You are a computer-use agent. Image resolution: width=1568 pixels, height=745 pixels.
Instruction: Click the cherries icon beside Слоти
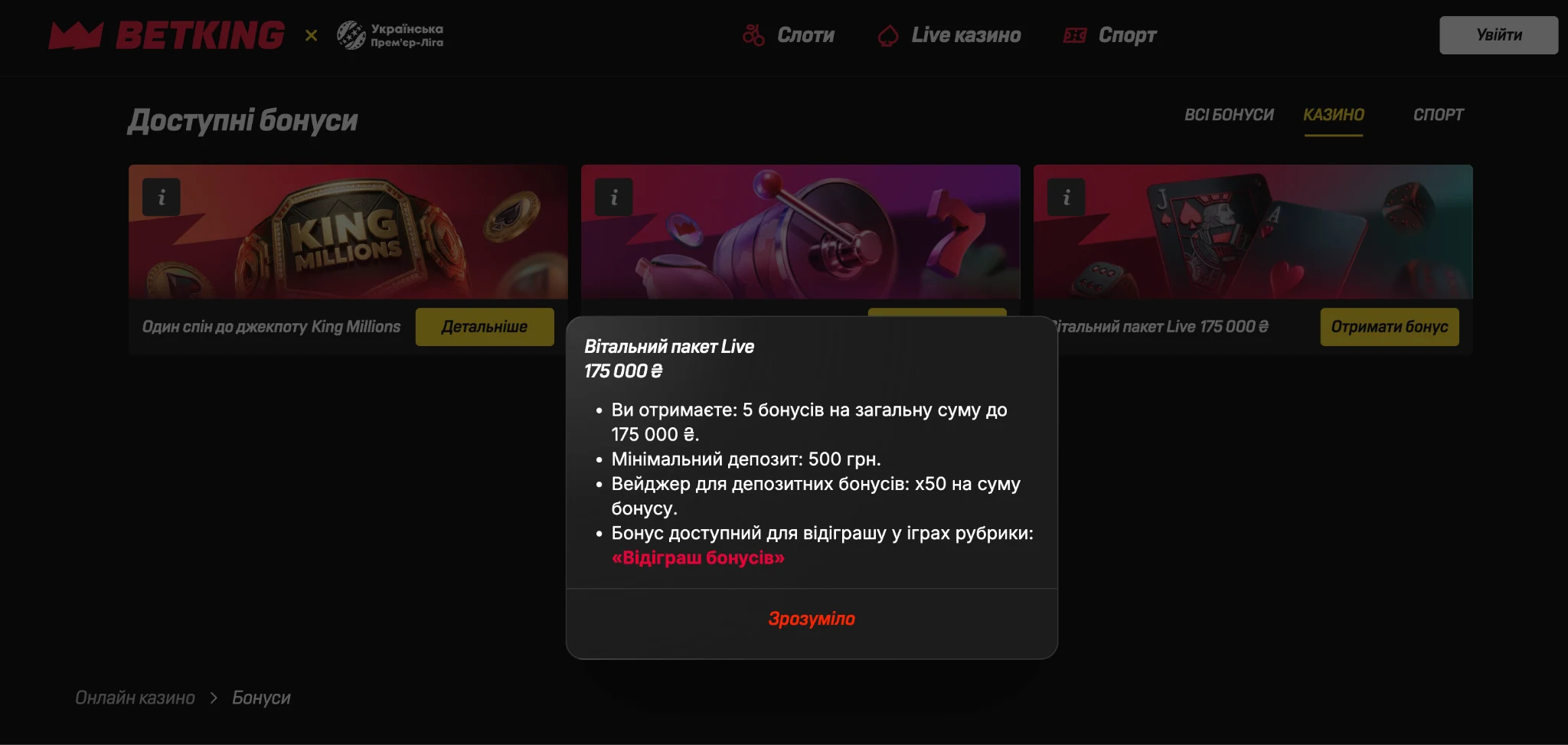(x=753, y=35)
